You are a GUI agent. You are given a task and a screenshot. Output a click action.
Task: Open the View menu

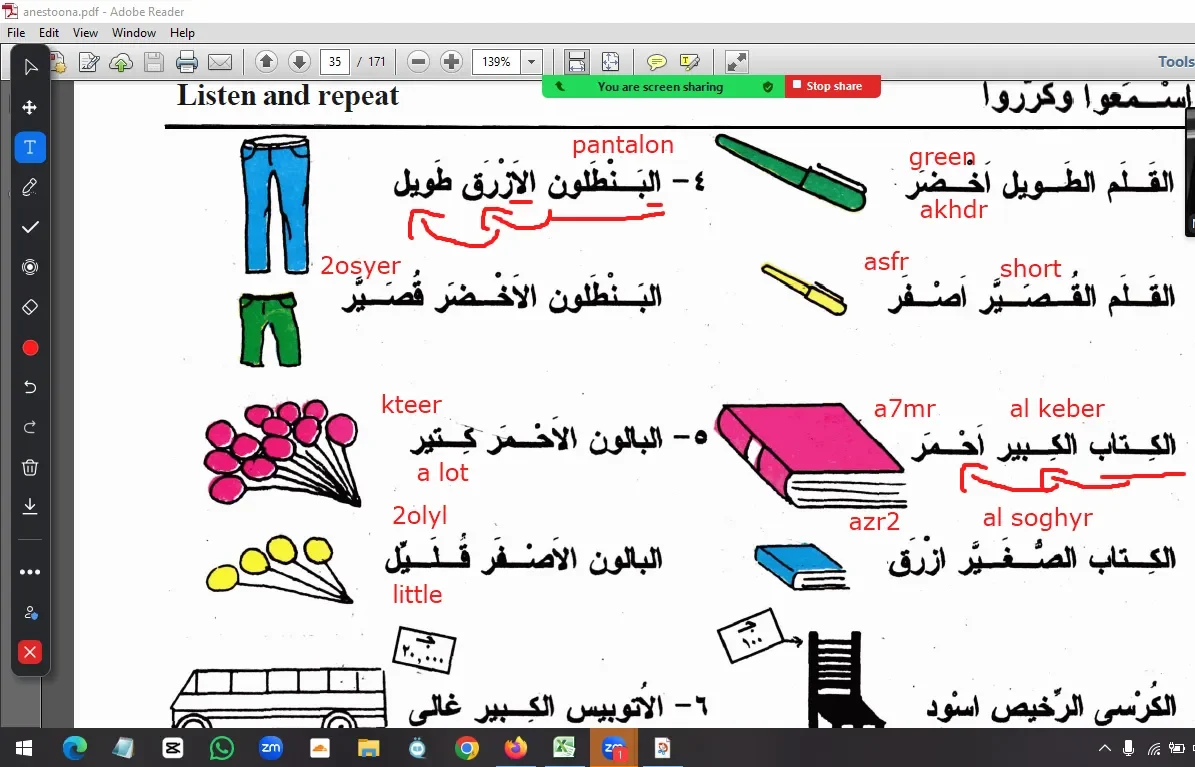(85, 32)
